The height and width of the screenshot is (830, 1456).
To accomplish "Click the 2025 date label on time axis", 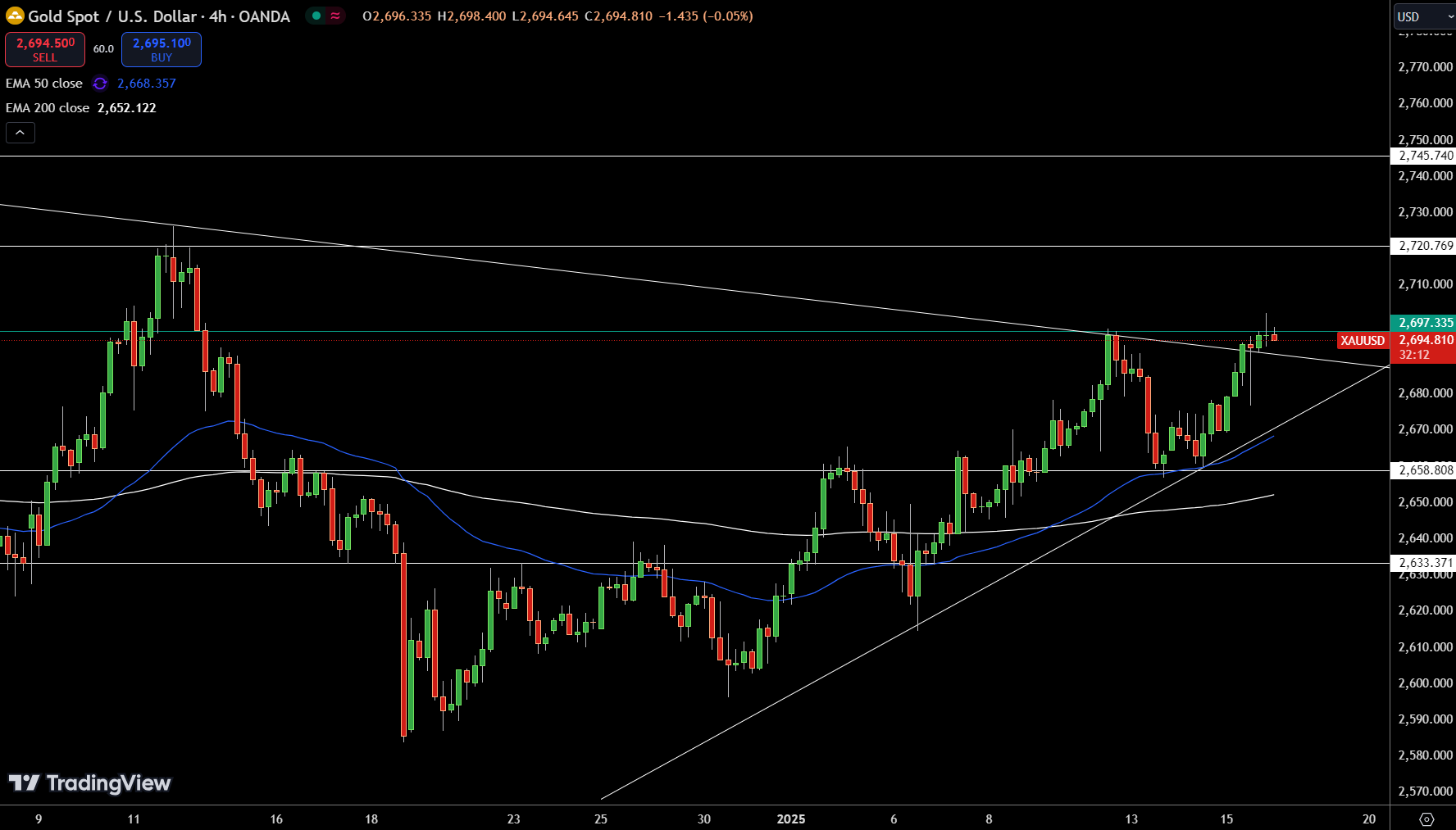I will point(791,819).
